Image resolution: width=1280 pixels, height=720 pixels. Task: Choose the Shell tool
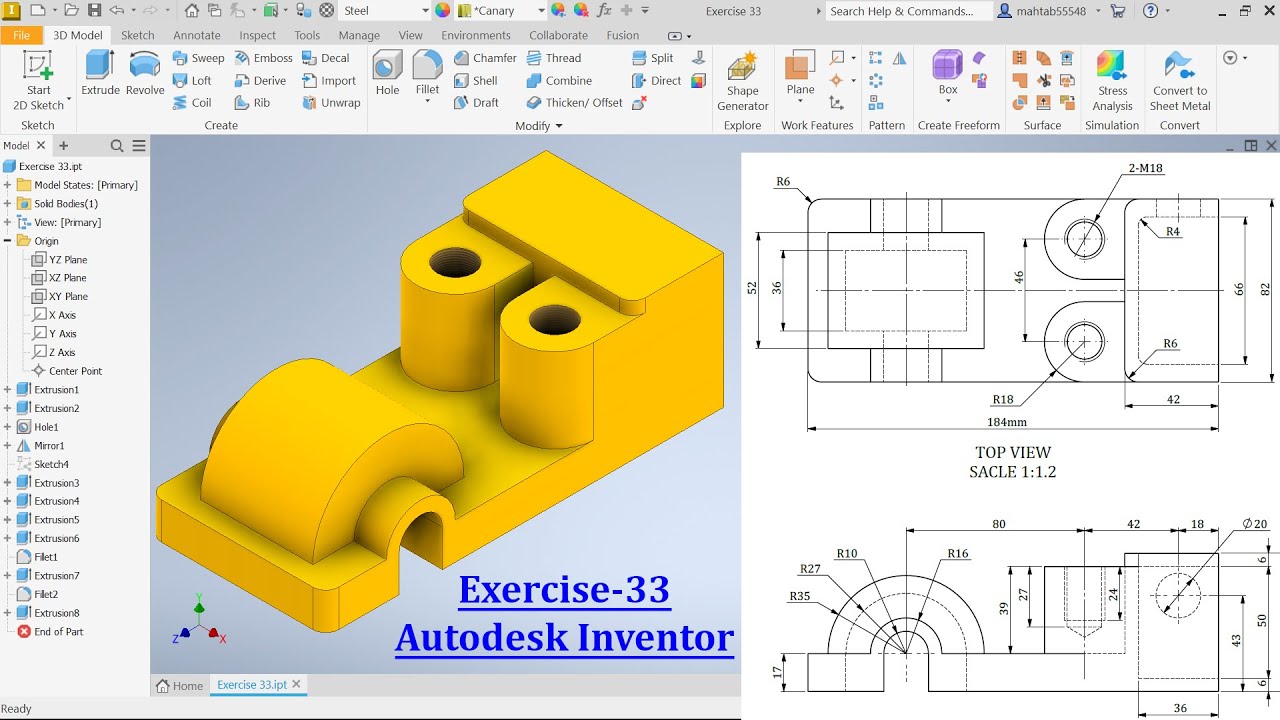click(x=475, y=80)
